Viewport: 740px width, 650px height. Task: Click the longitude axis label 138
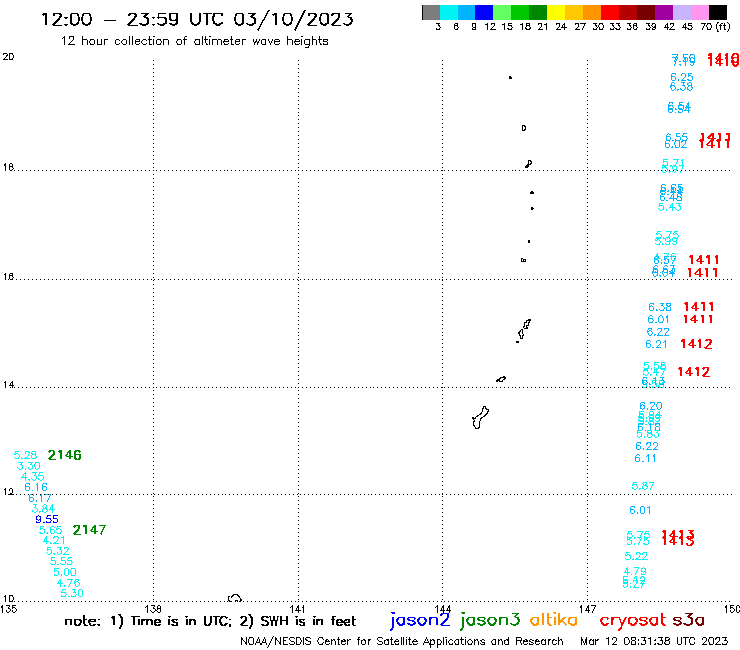[153, 609]
